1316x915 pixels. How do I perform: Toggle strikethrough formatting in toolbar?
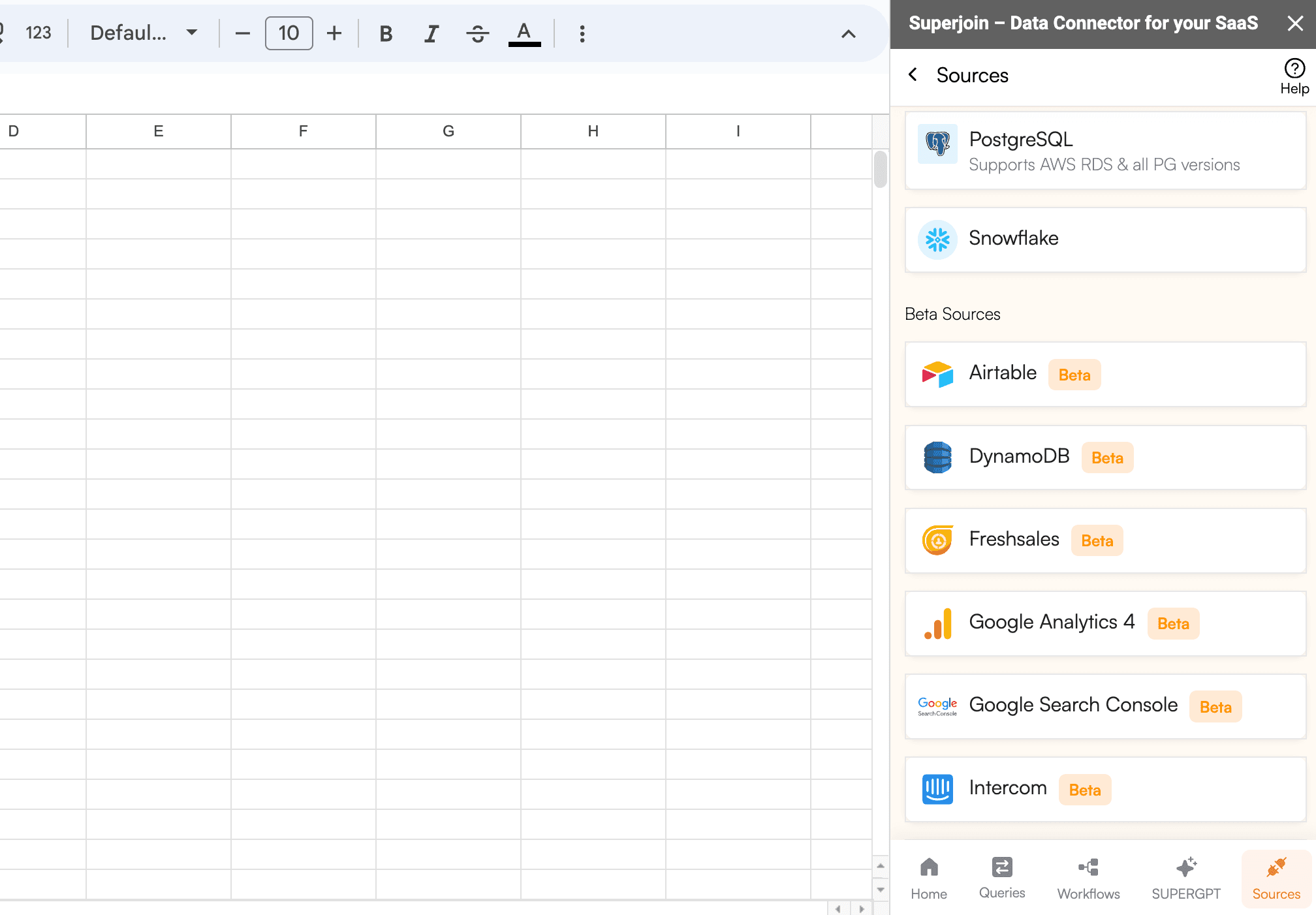point(477,33)
